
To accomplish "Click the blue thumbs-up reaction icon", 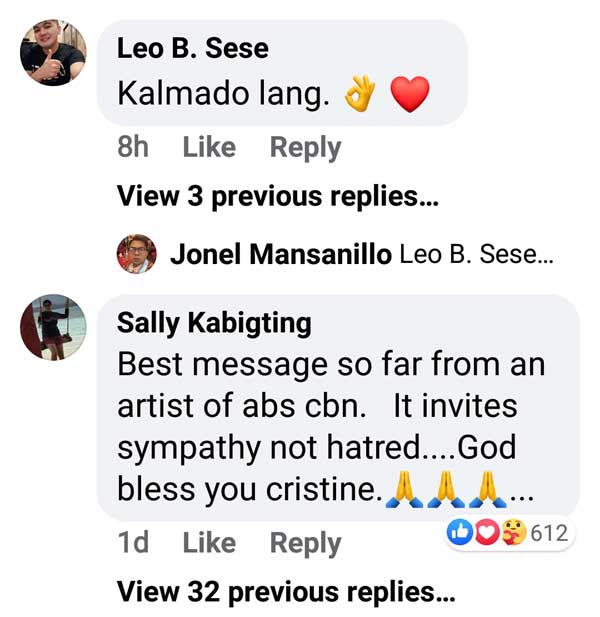I will pos(463,533).
